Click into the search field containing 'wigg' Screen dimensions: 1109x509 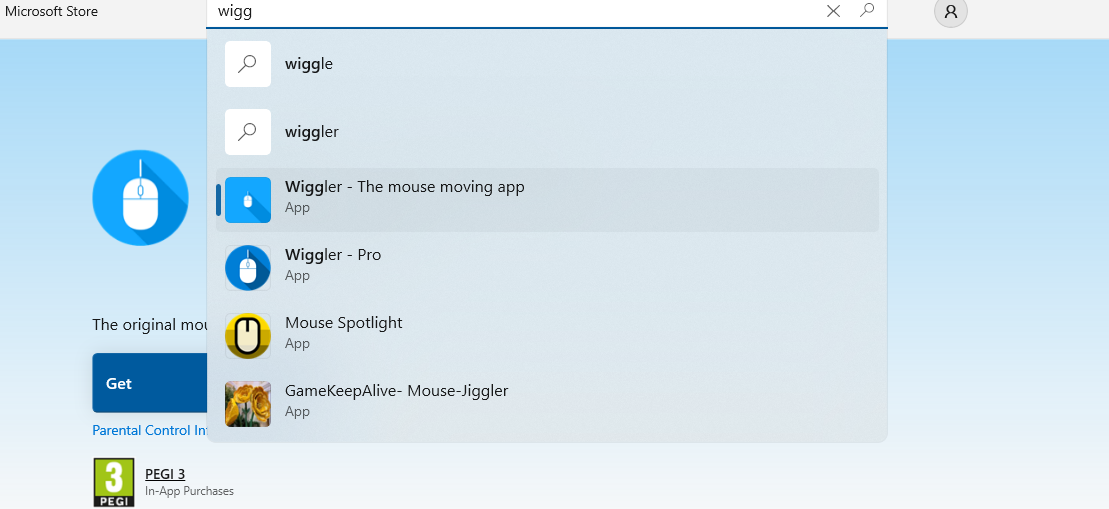[500, 12]
